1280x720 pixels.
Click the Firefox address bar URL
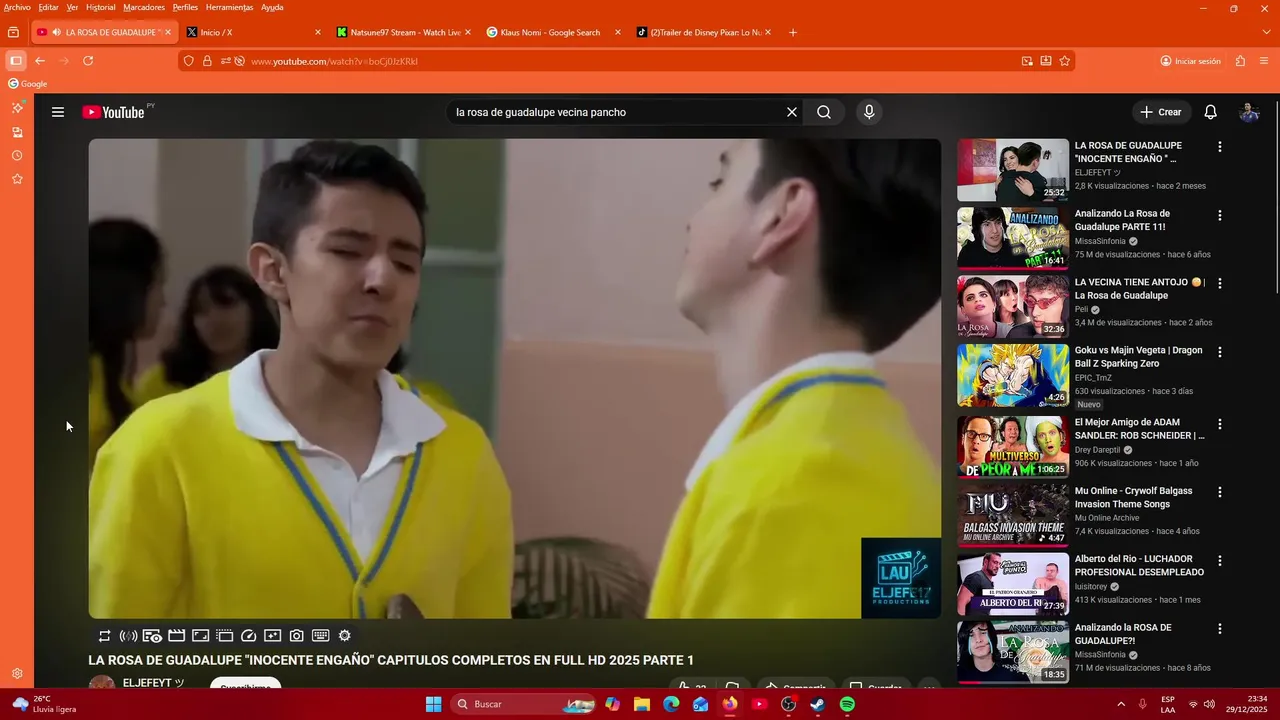pyautogui.click(x=334, y=61)
